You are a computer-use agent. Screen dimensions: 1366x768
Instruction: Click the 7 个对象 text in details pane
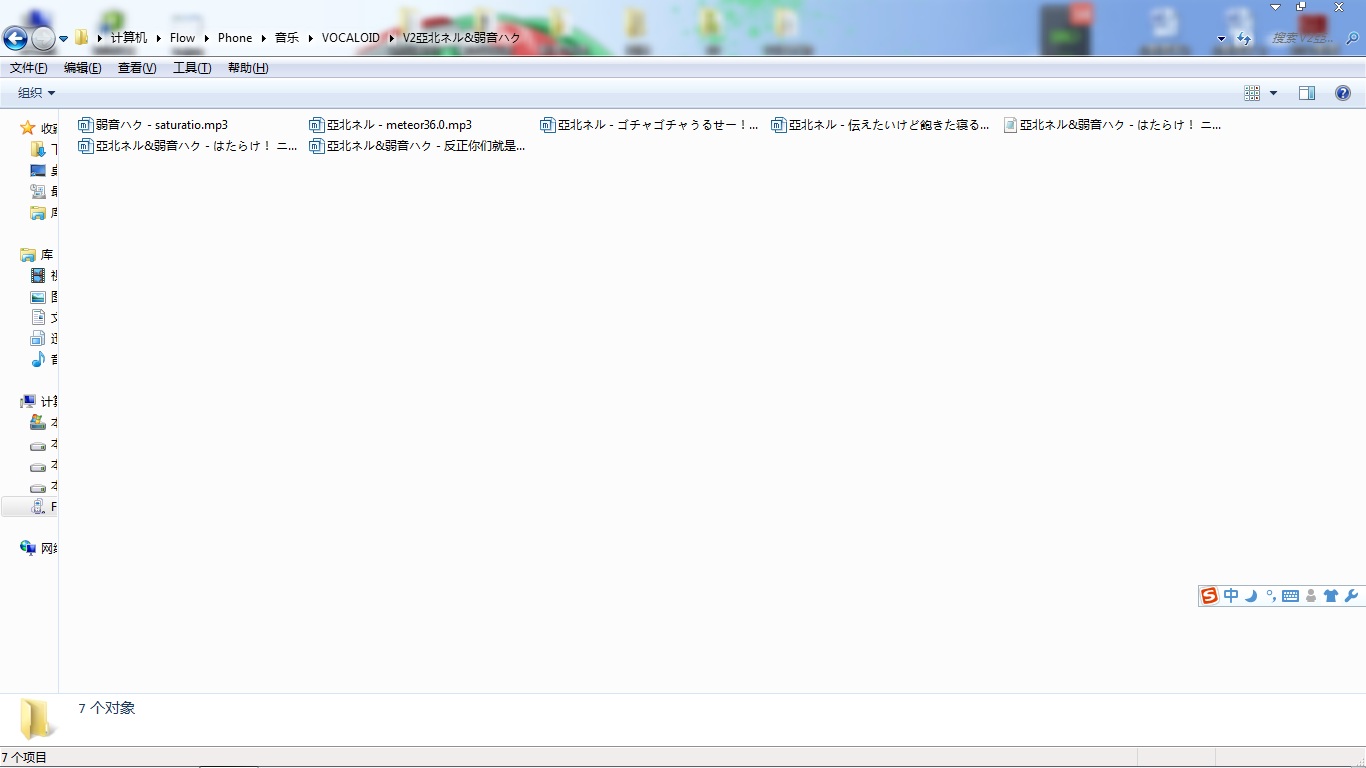pyautogui.click(x=107, y=708)
